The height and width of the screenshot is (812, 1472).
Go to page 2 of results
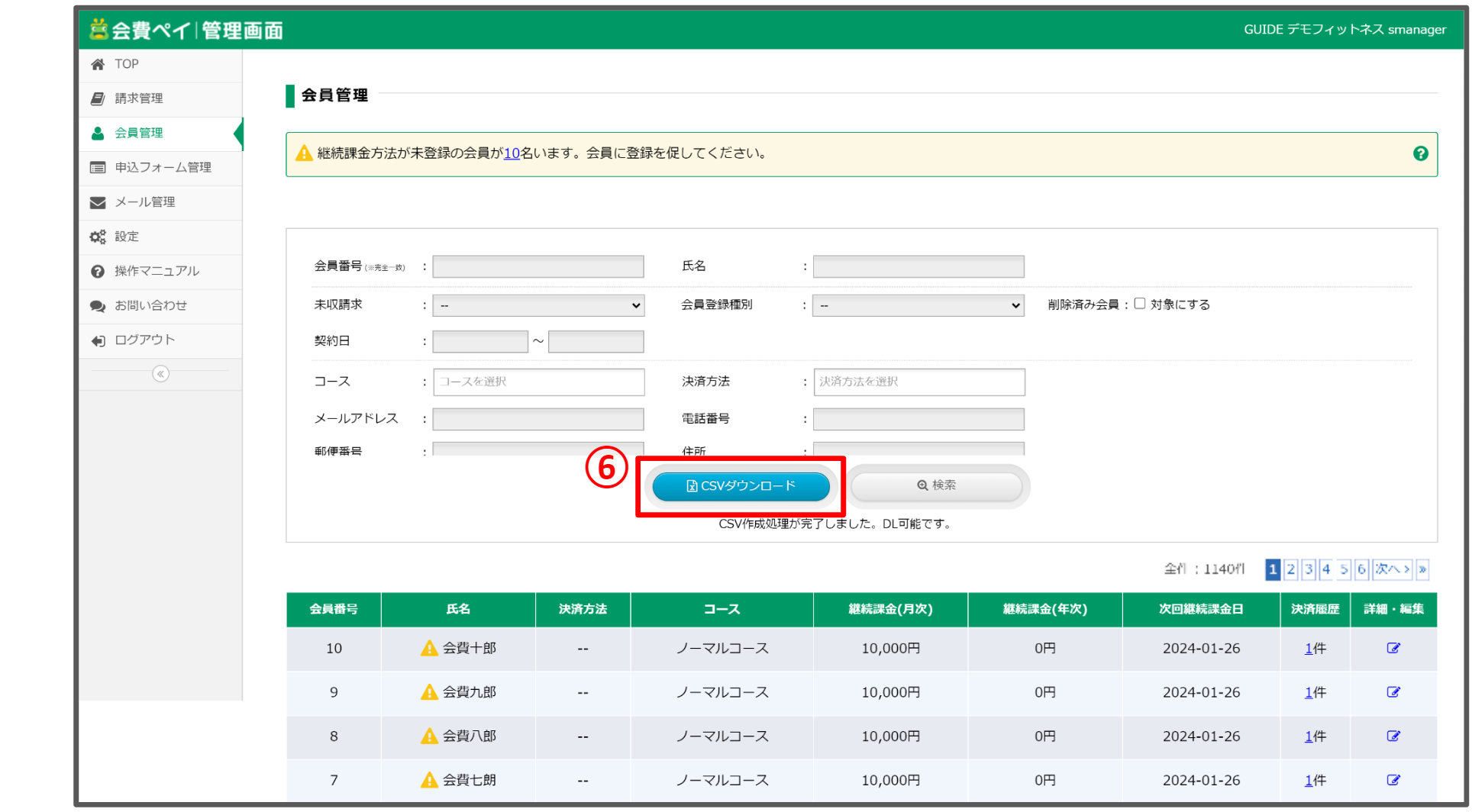click(1291, 569)
